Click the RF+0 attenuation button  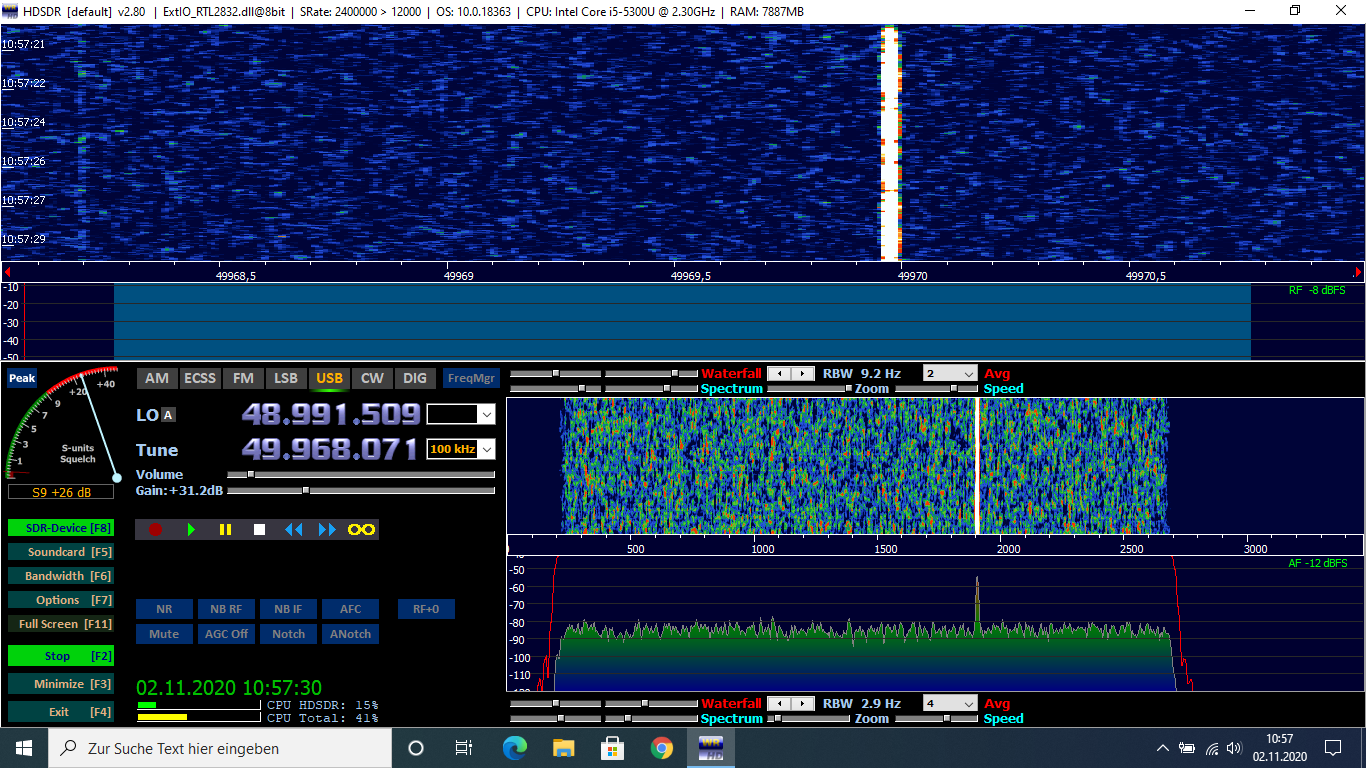point(426,609)
